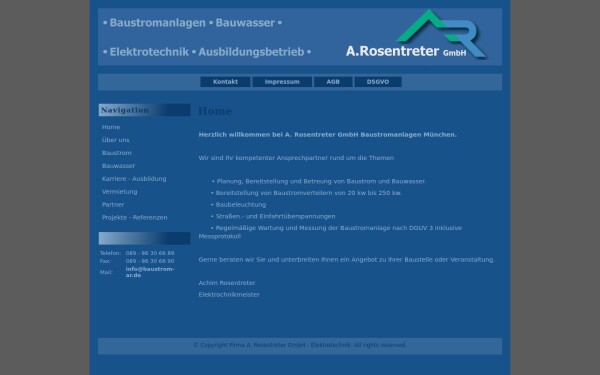Screen dimensions: 600x375
Task: Open the AGB page
Action: click(333, 82)
